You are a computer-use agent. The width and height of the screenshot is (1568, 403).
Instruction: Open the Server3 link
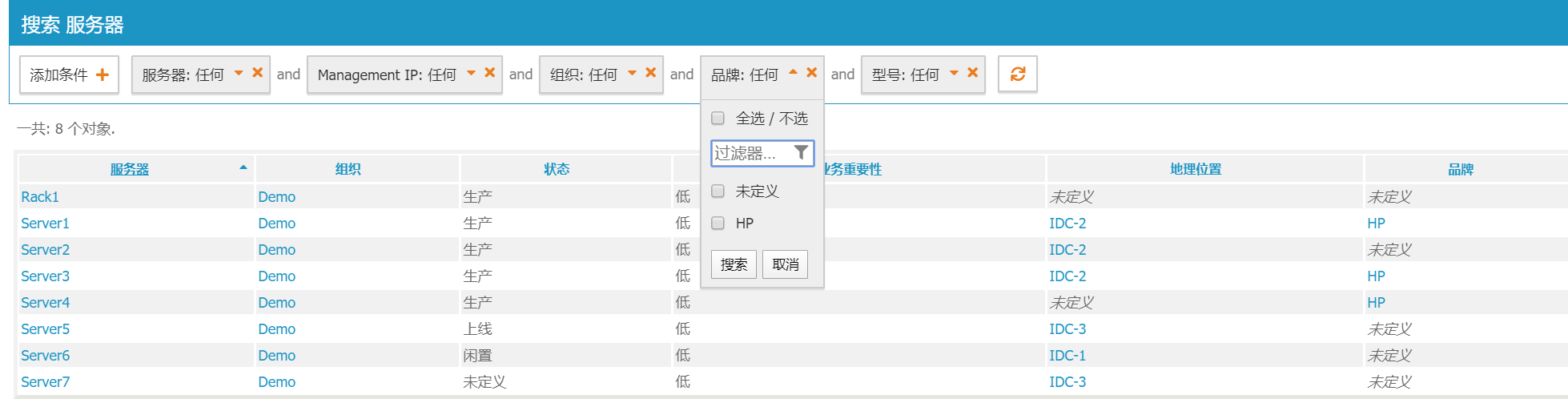45,276
